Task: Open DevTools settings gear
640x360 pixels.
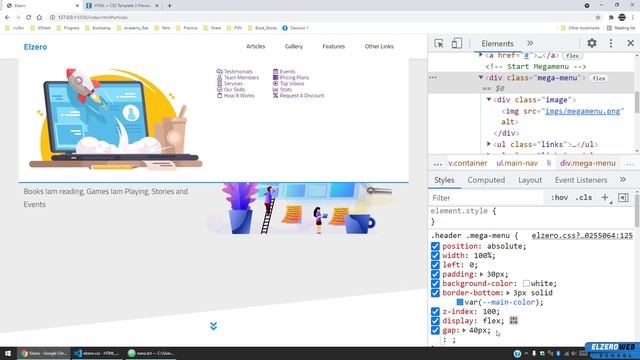Action: (592, 43)
